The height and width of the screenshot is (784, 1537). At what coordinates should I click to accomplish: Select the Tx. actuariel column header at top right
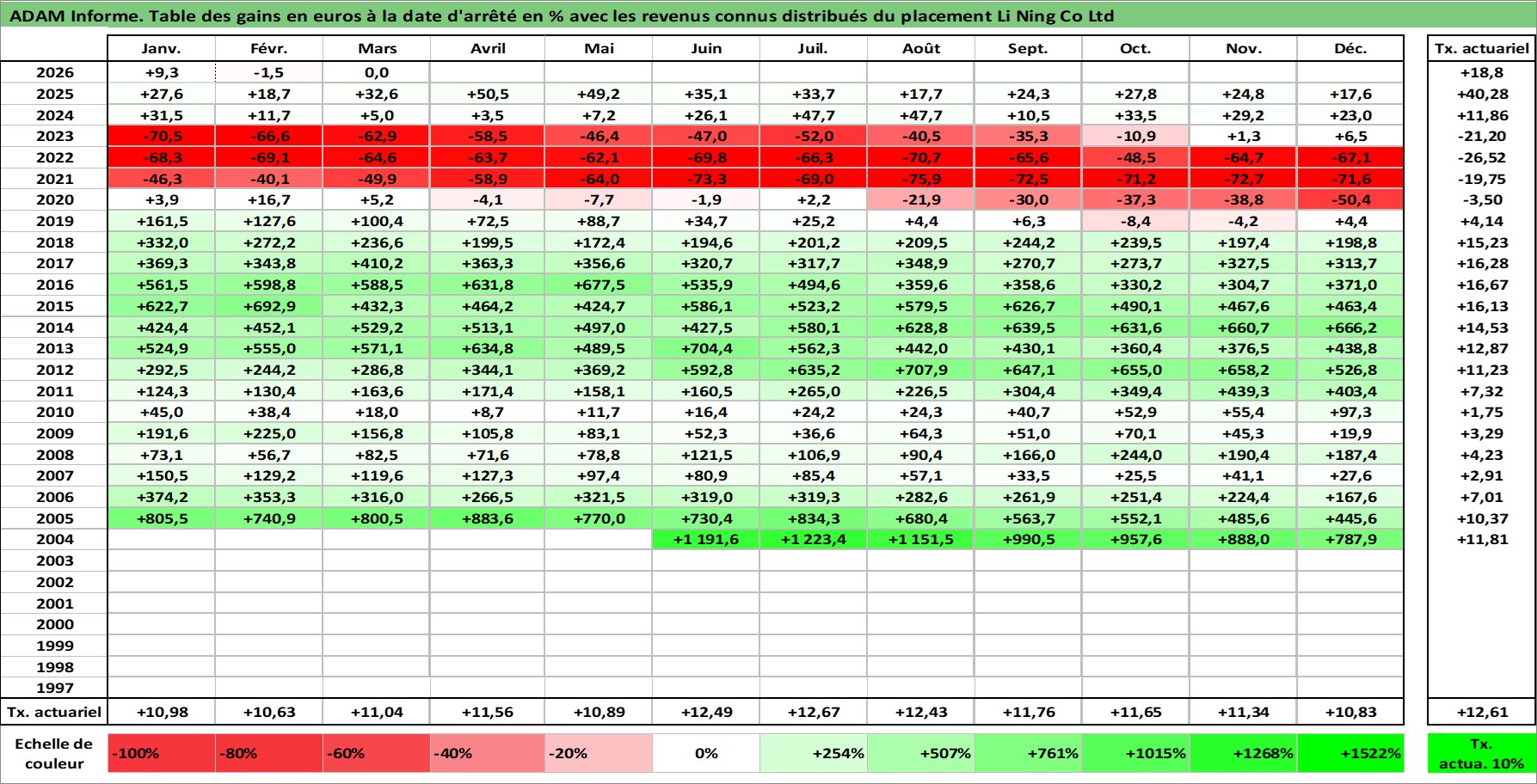point(1482,48)
